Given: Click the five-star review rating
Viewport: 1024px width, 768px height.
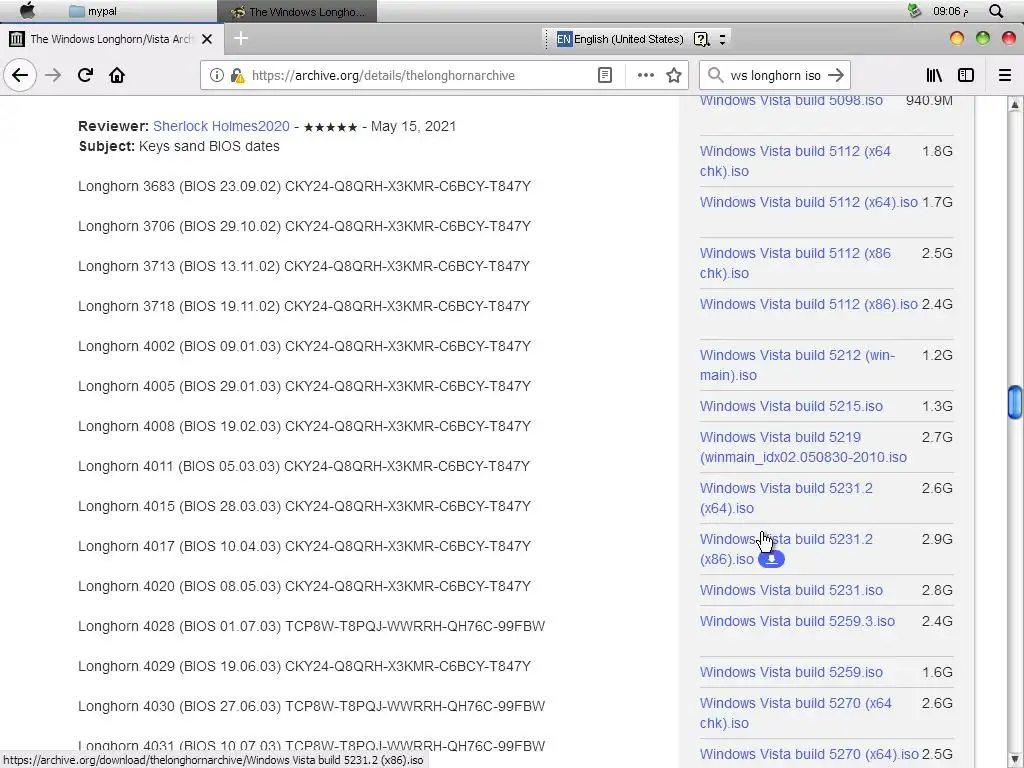Looking at the screenshot, I should (x=330, y=127).
